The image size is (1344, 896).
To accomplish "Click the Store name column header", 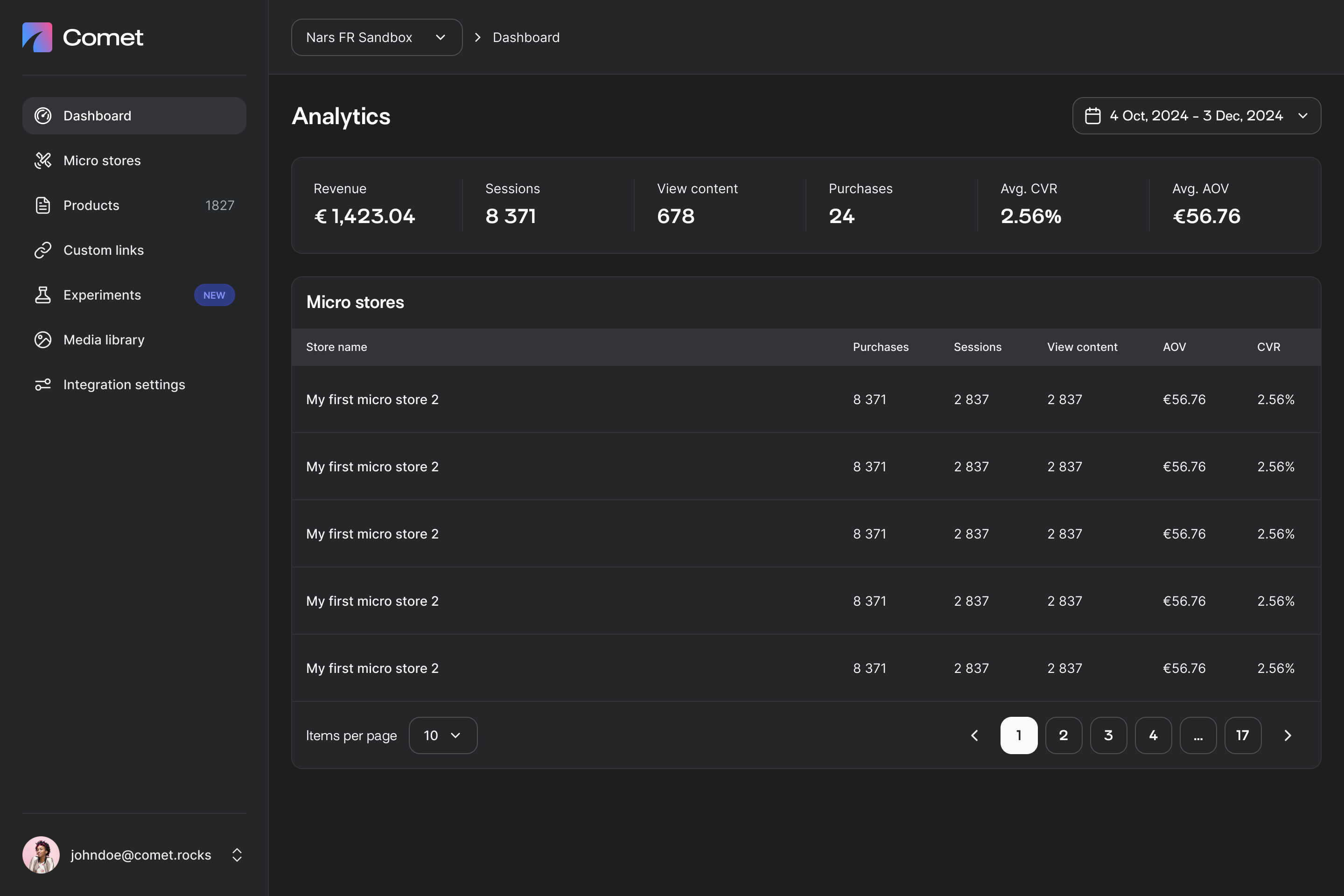I will click(336, 347).
